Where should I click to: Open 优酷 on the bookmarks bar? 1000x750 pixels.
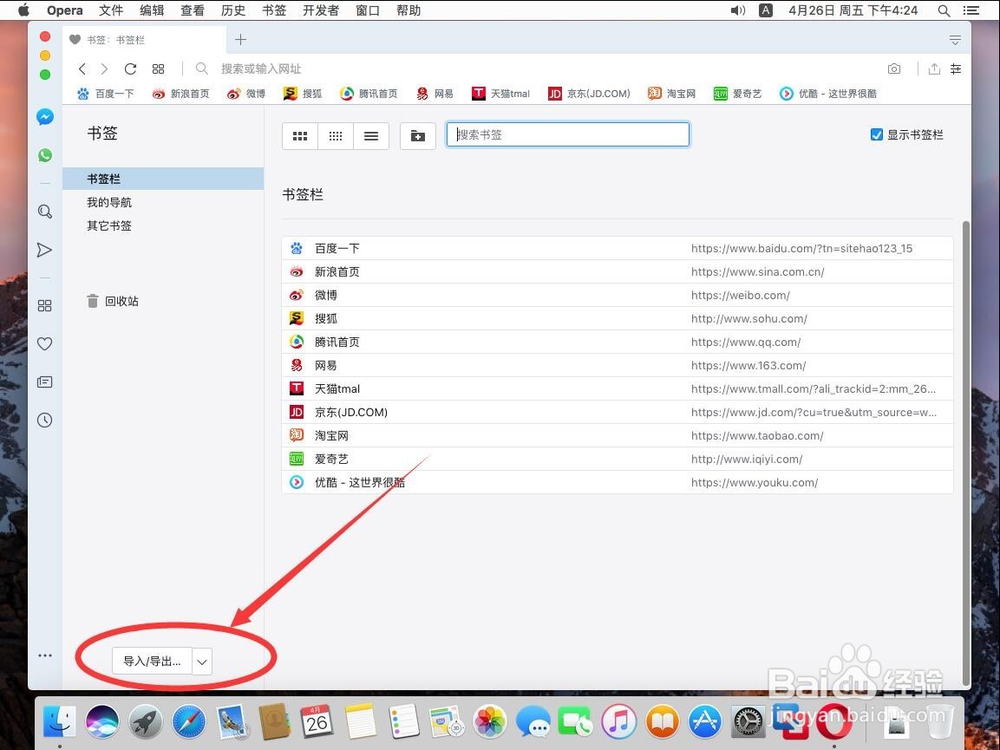[828, 94]
